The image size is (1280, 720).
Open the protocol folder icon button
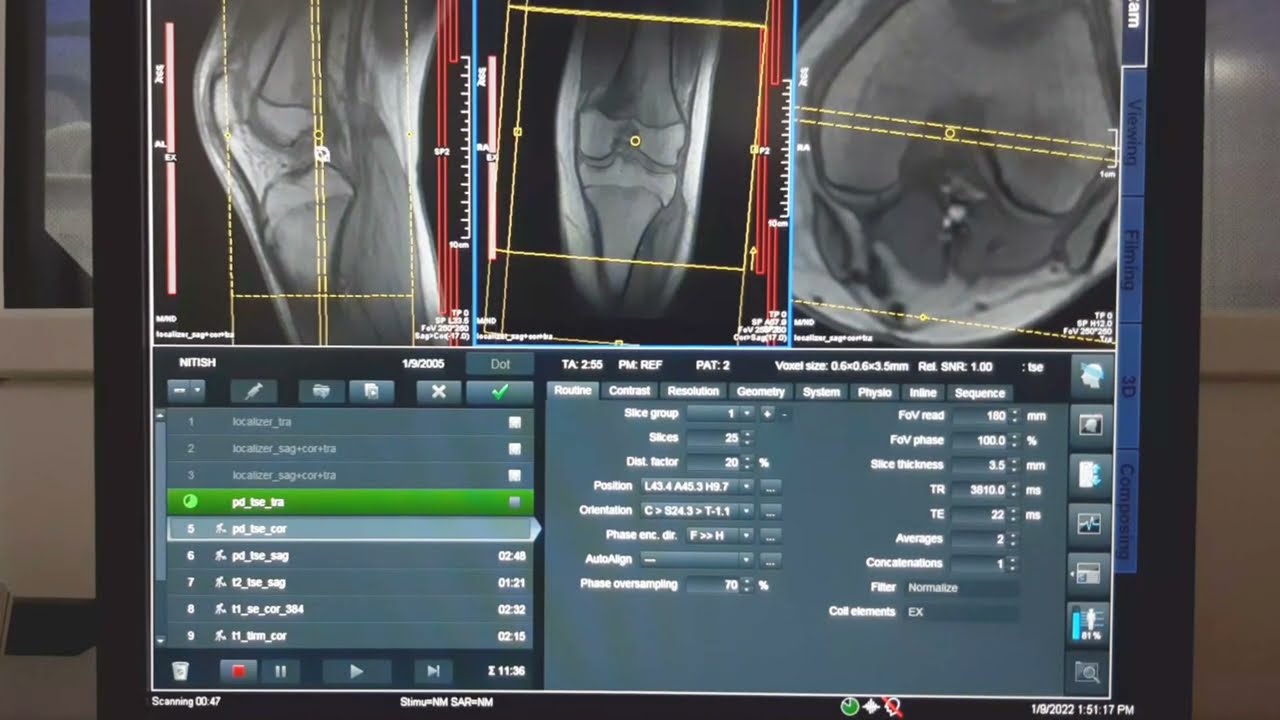point(321,391)
